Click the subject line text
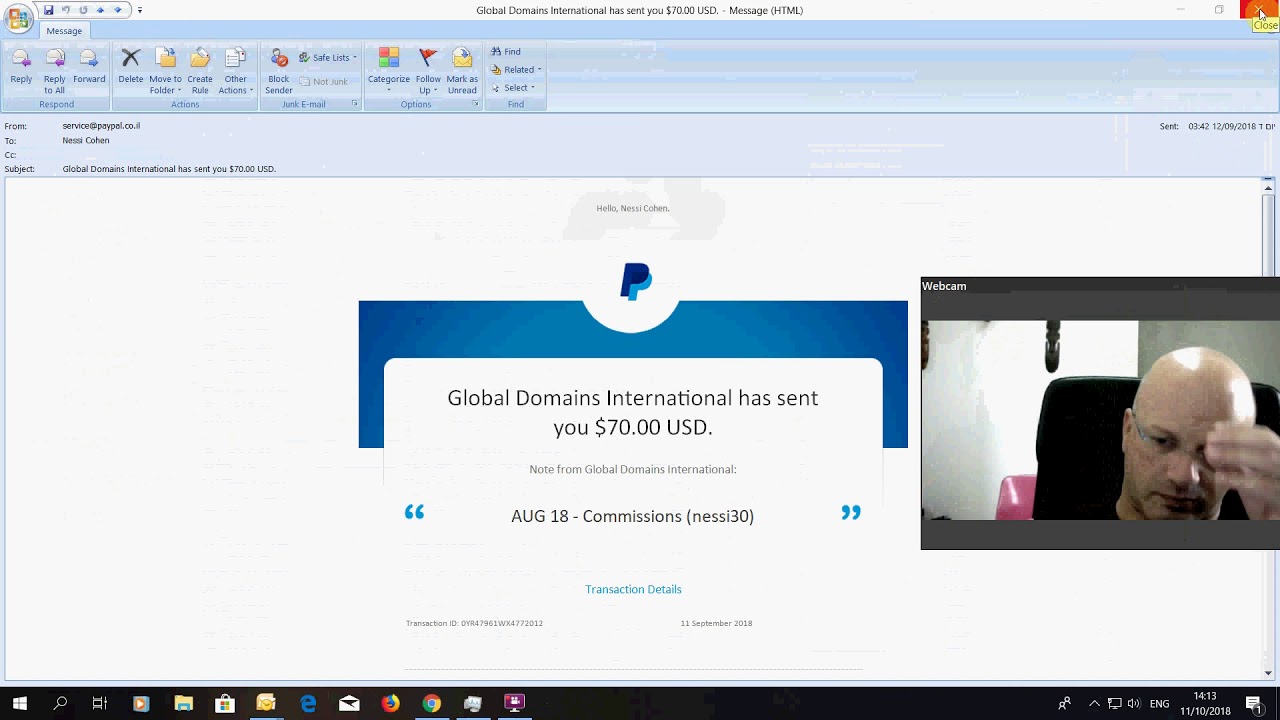The width and height of the screenshot is (1280, 720). 169,169
